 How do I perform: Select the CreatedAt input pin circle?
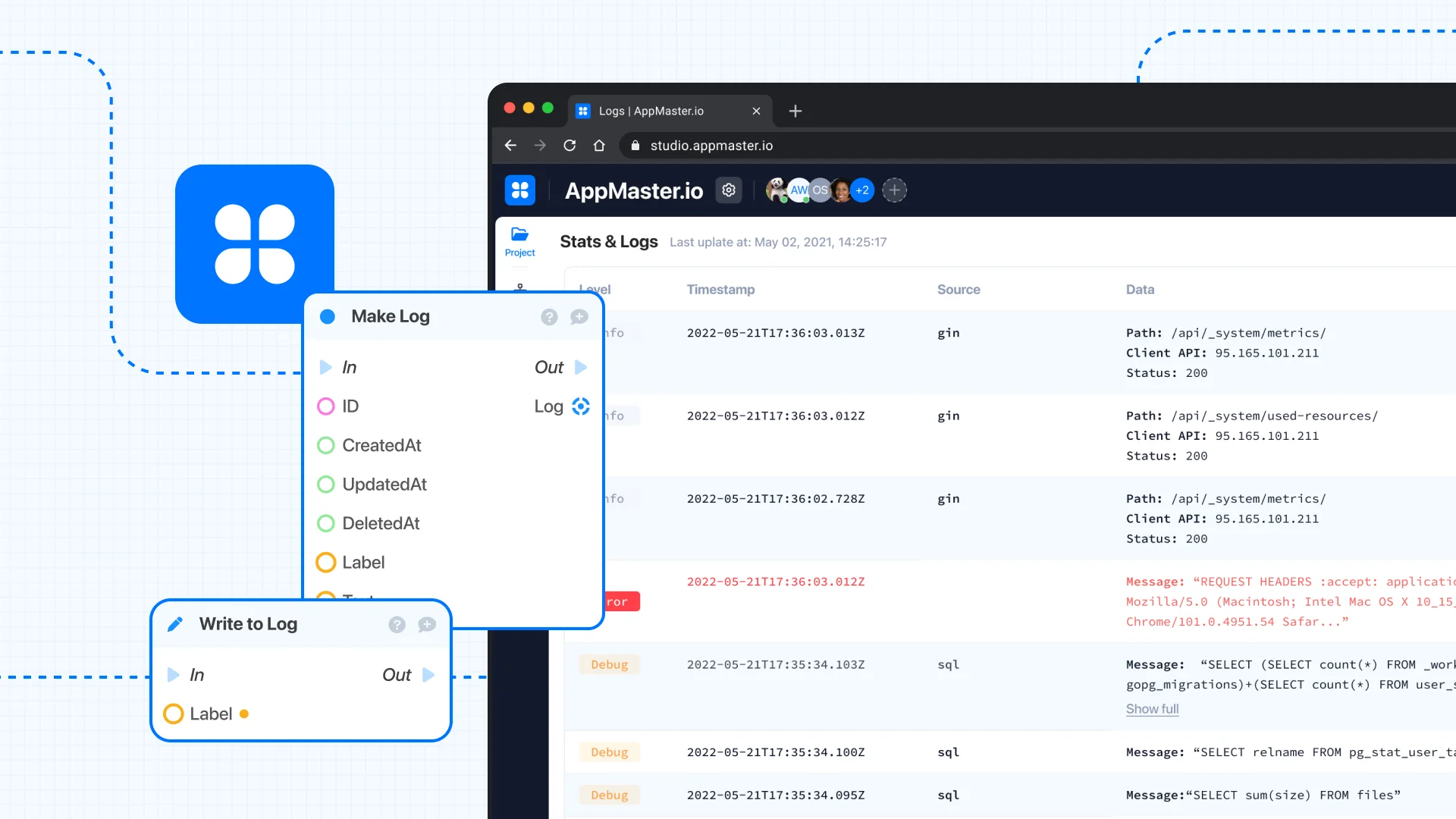[x=326, y=446]
